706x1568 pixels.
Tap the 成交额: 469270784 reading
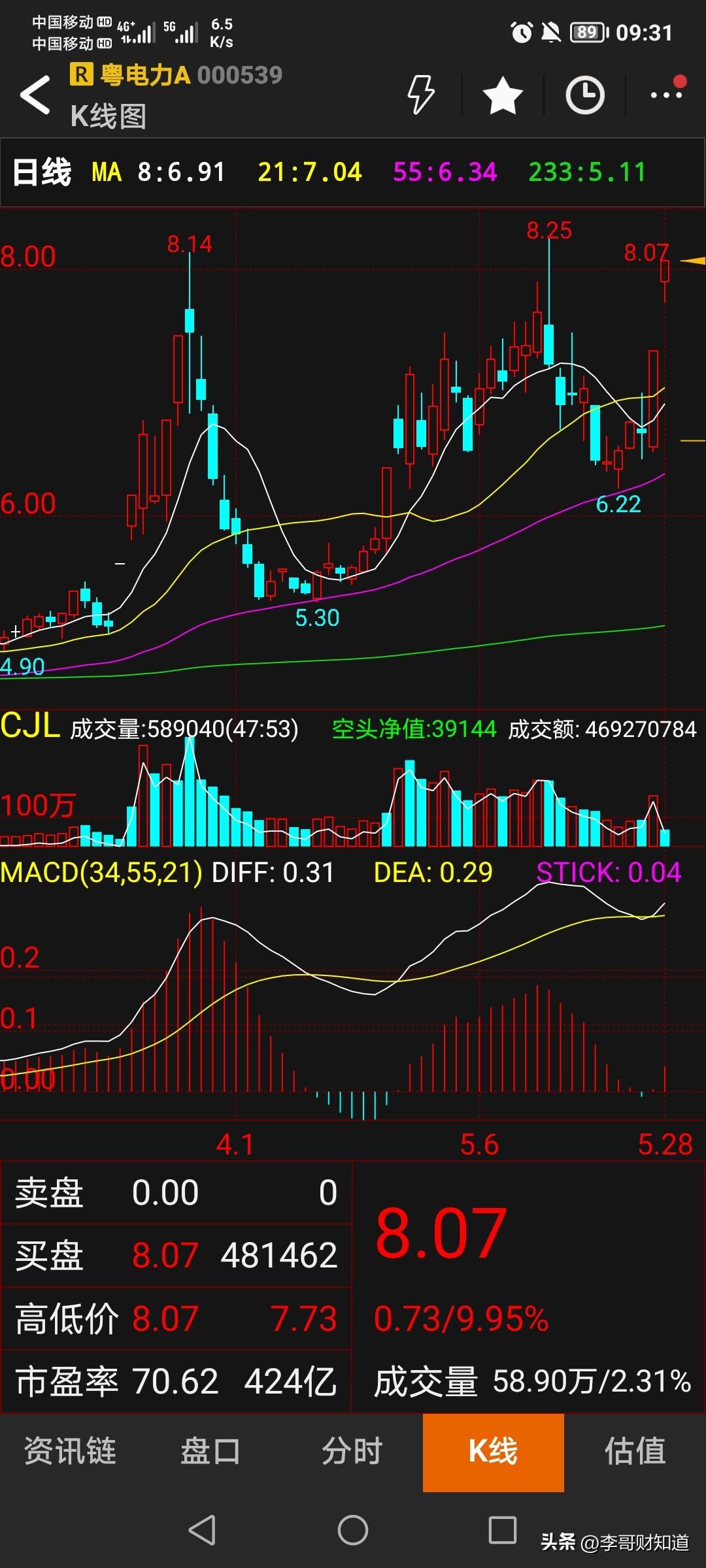coord(602,728)
